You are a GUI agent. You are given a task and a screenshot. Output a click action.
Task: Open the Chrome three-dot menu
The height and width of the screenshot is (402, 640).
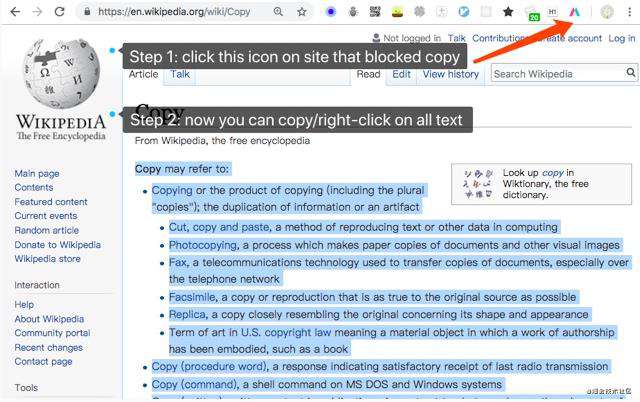pos(630,11)
